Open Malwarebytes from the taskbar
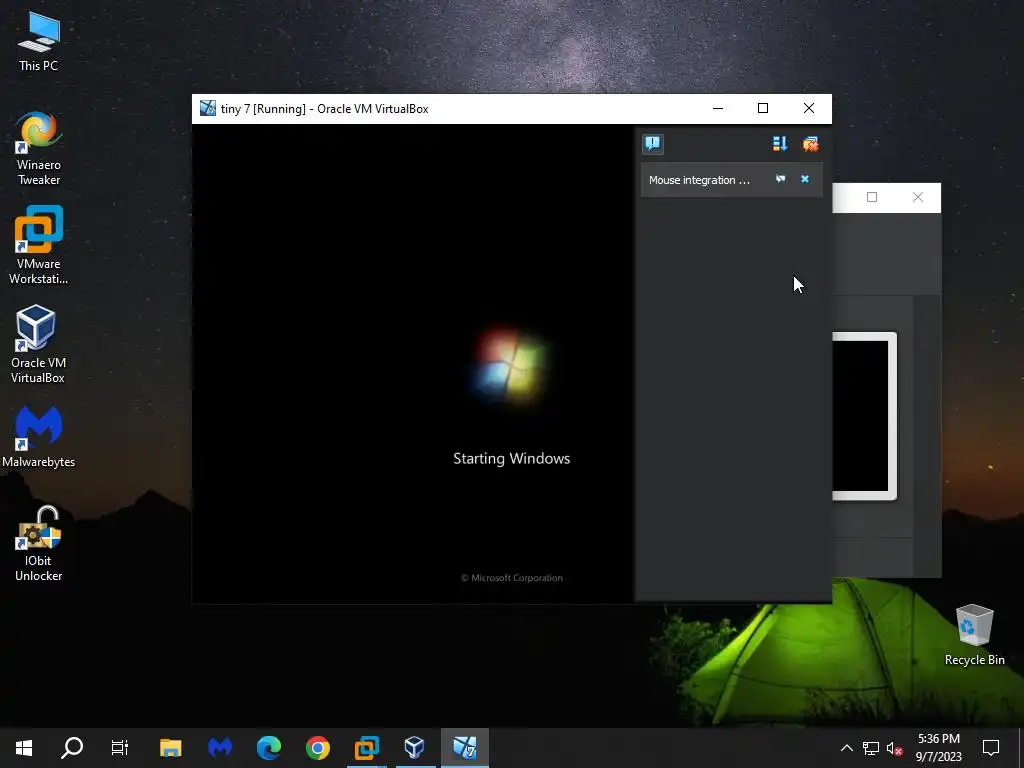The height and width of the screenshot is (768, 1024). [x=219, y=748]
